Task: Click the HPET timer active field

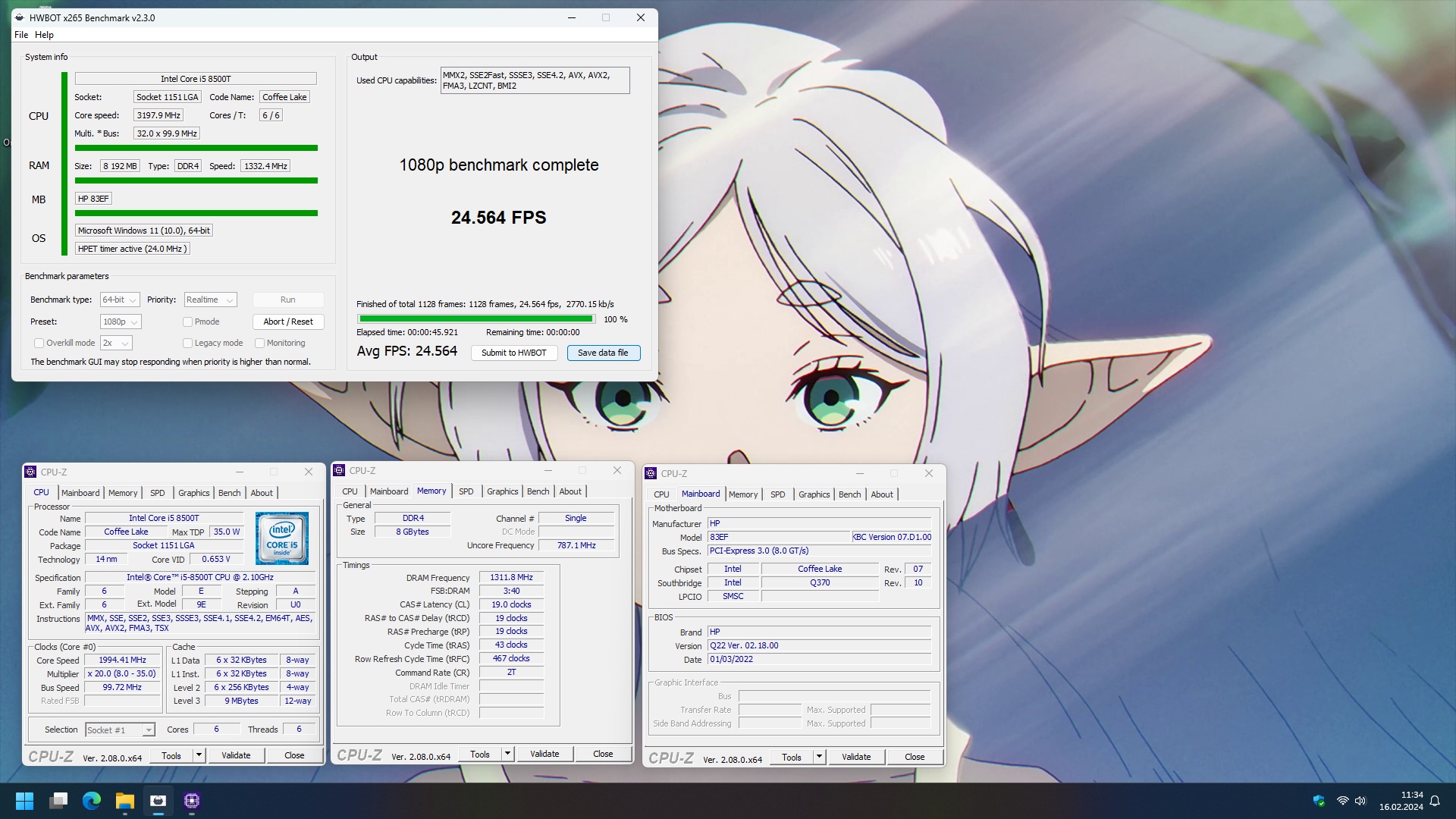Action: tap(132, 249)
